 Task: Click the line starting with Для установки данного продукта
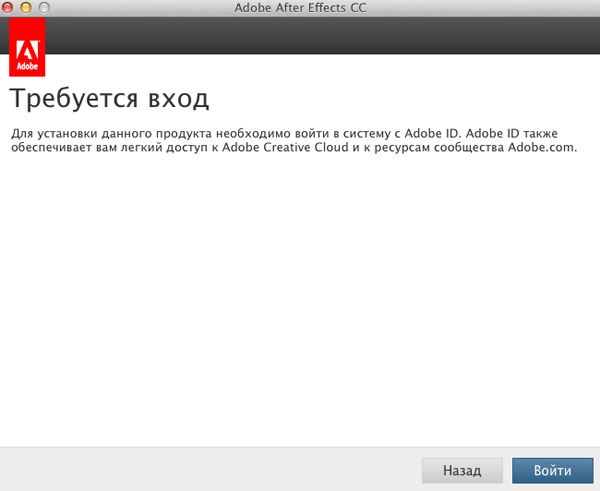[284, 133]
